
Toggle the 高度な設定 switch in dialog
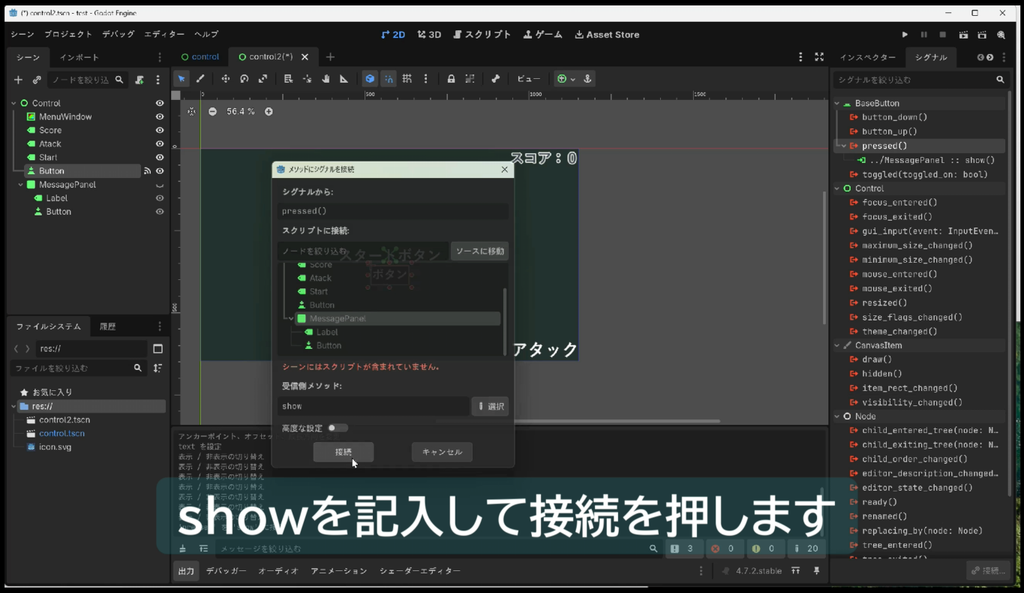[338, 428]
